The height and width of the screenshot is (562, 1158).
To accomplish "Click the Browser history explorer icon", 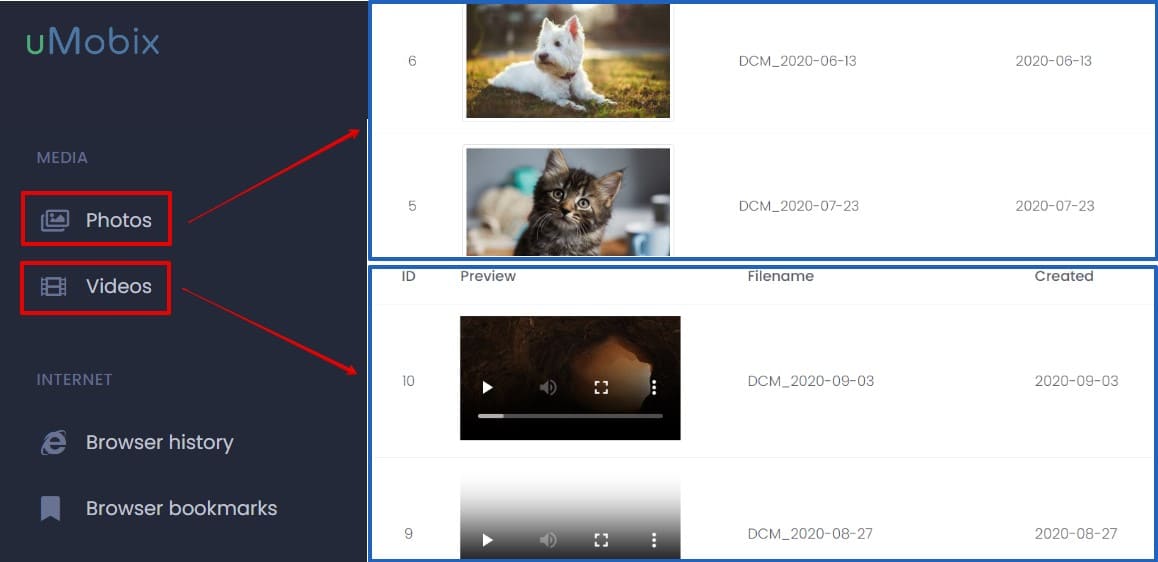I will pyautogui.click(x=53, y=442).
